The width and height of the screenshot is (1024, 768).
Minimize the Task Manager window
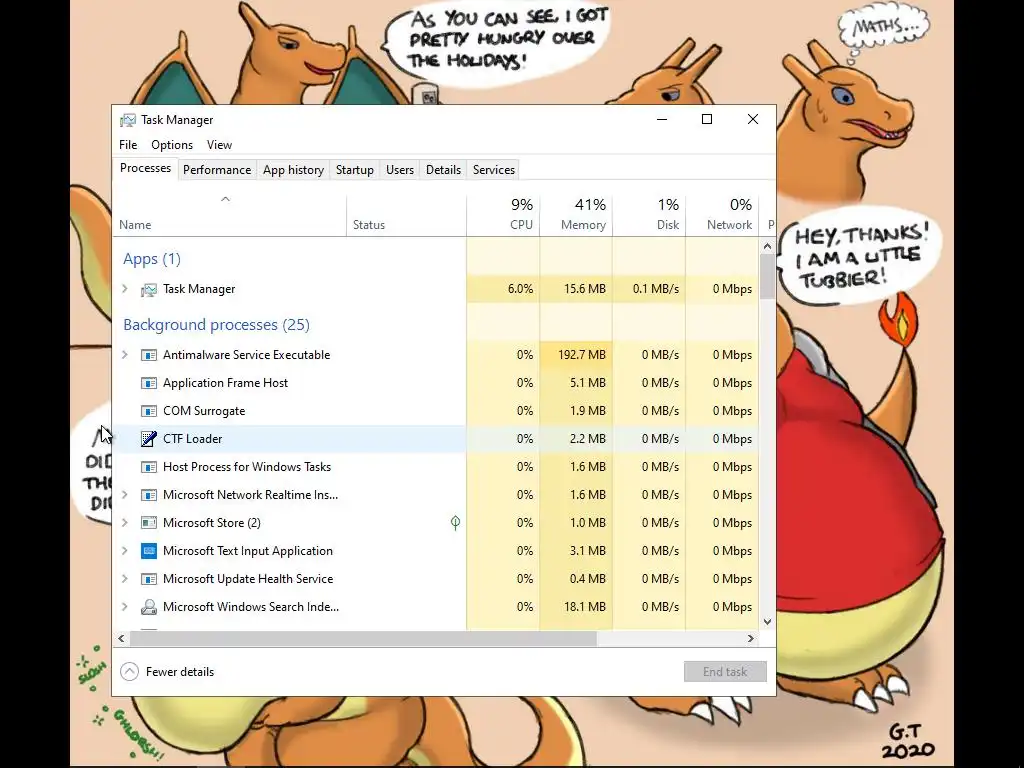(x=662, y=119)
